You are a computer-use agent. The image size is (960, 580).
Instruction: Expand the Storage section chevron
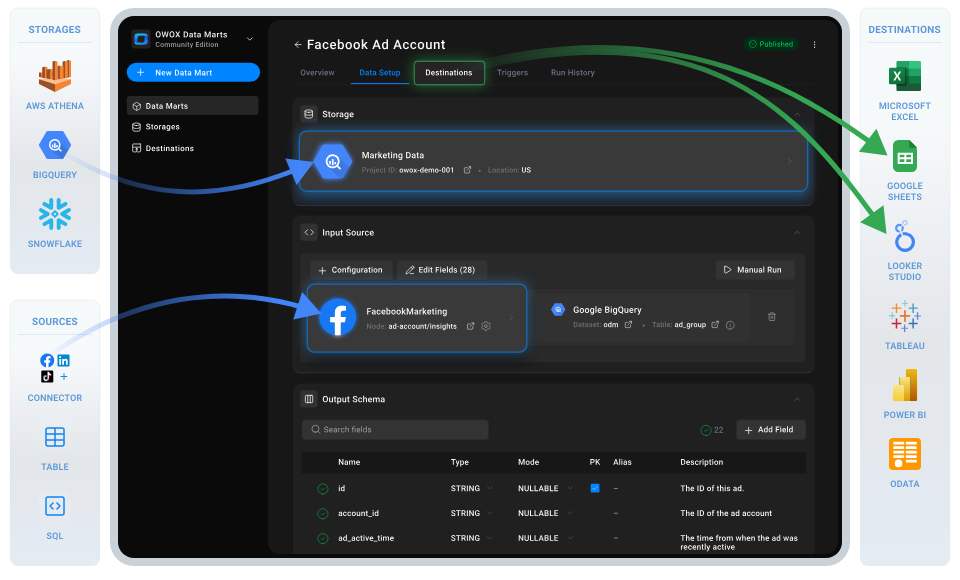[x=797, y=114]
